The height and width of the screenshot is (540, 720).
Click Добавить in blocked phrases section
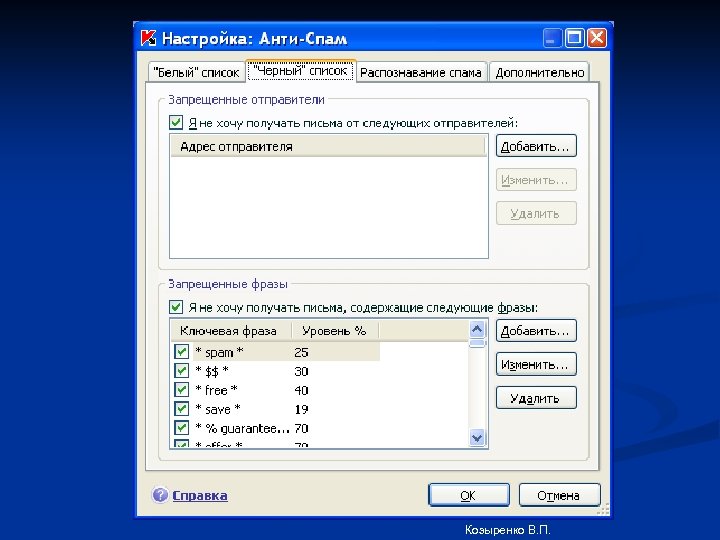tap(536, 331)
